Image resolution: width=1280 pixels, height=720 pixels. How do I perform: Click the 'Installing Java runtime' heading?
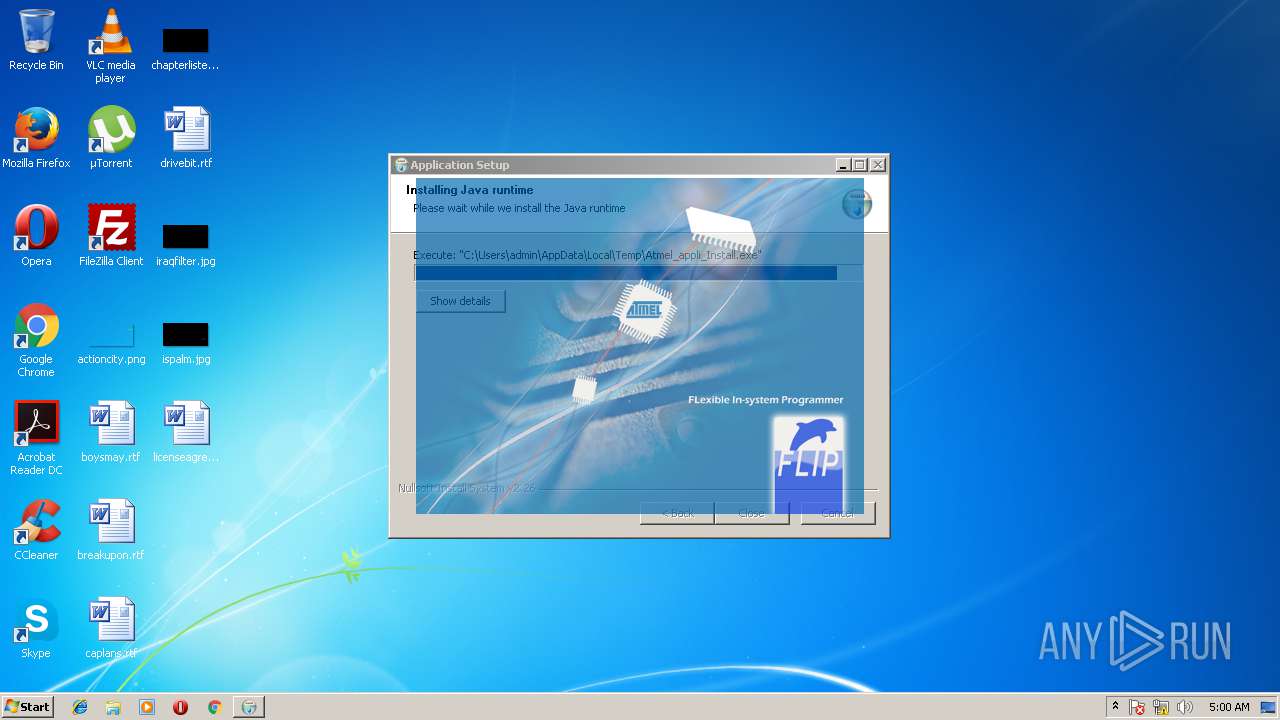[x=470, y=190]
